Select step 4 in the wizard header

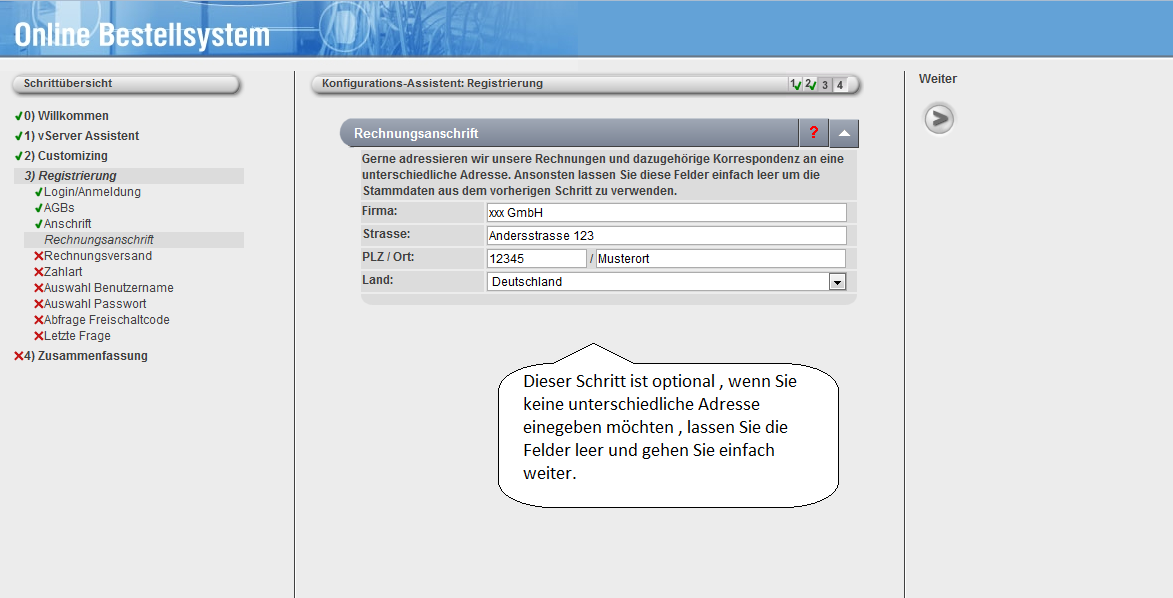[x=840, y=84]
